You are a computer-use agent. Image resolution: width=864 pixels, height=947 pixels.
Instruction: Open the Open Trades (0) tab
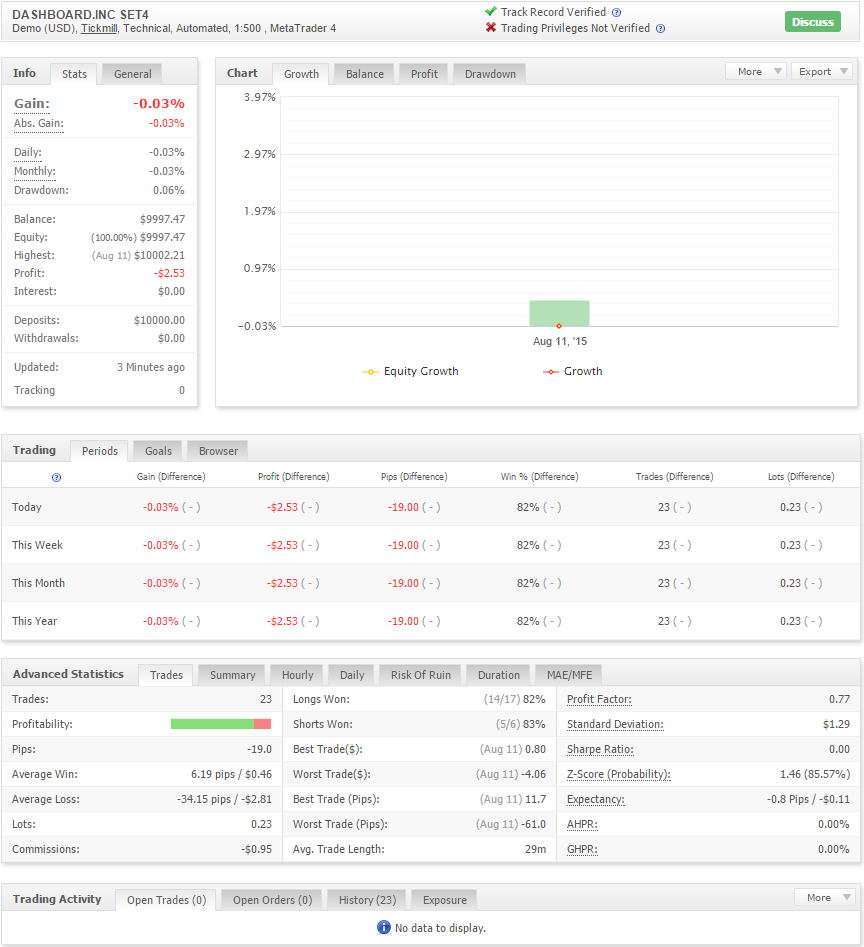pos(166,899)
